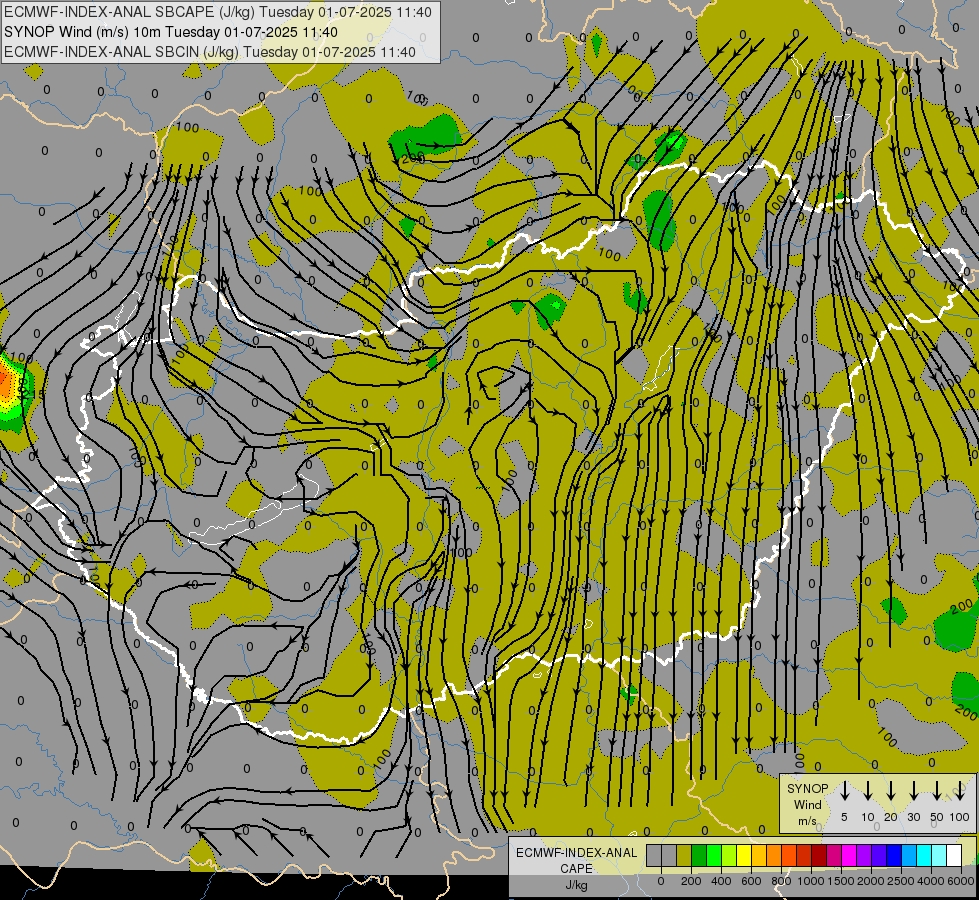Click the SBCAPE title line in header box
This screenshot has width=979, height=900.
tap(218, 12)
